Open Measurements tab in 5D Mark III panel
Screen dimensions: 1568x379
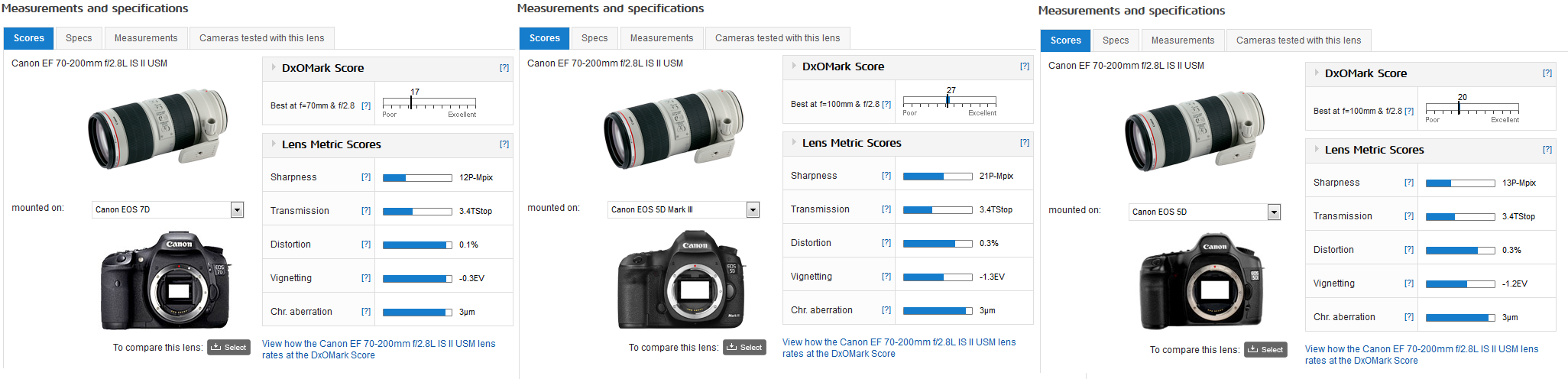[662, 38]
